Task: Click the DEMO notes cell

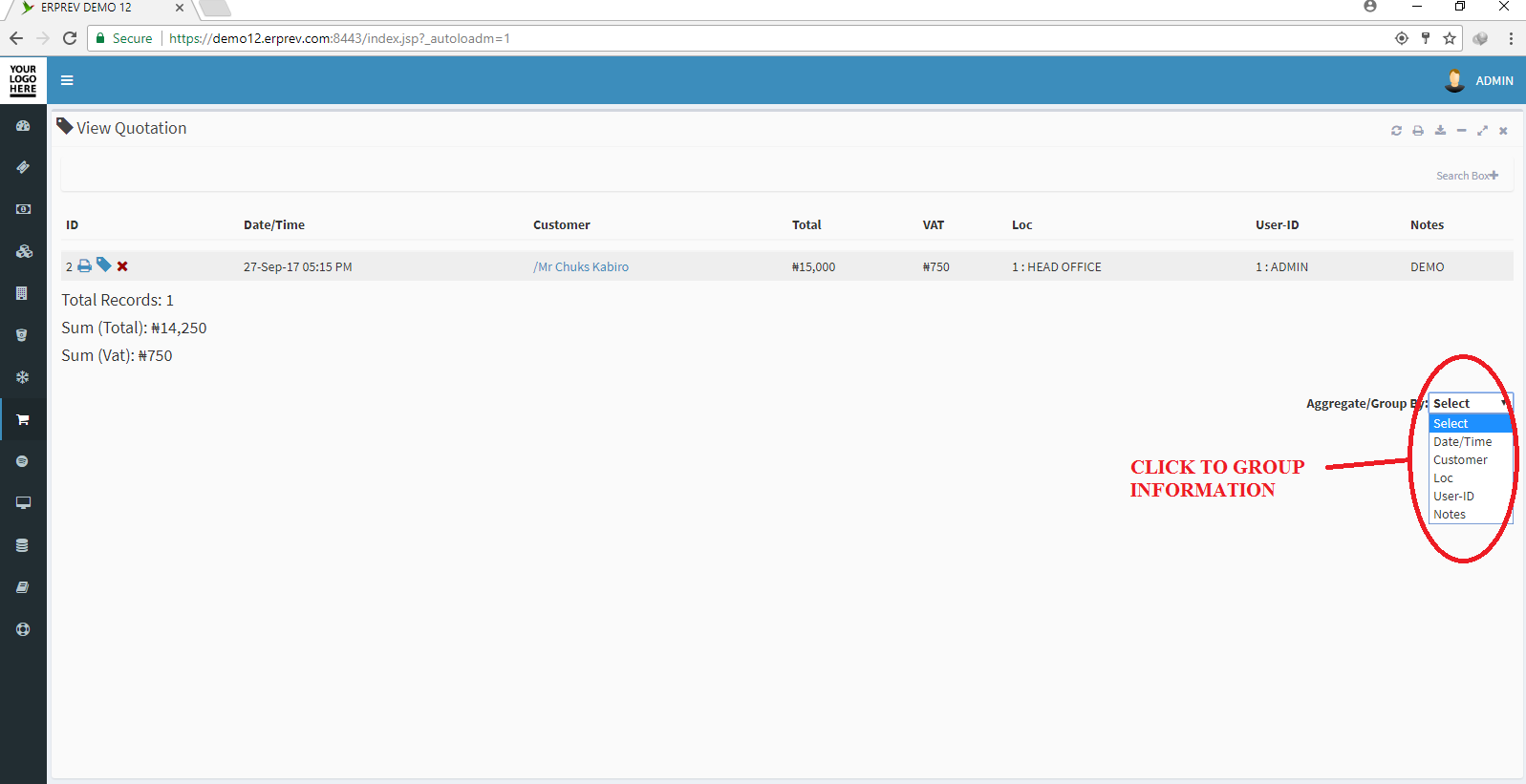Action: 1428,267
